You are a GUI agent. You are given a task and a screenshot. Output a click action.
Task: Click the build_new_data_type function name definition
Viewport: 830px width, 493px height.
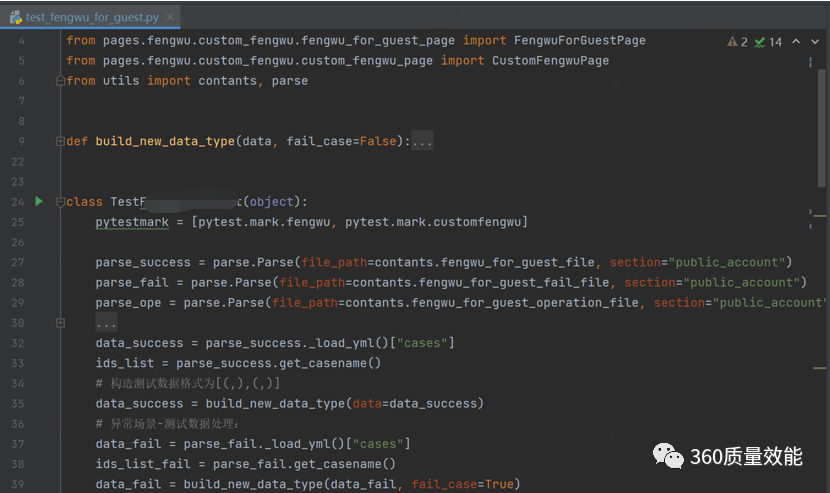tap(165, 141)
